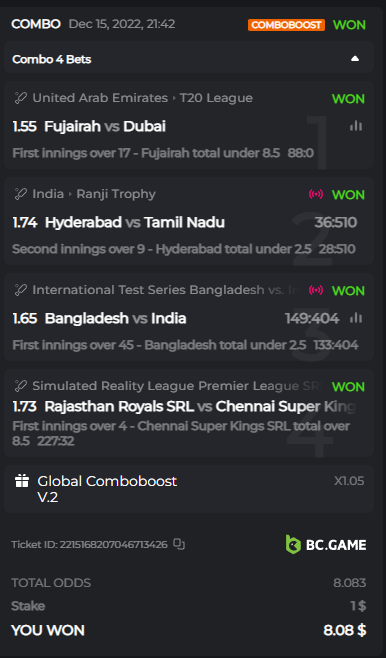
Task: Open the Hyderabad vs Tamil Nadu match
Action: pos(135,222)
